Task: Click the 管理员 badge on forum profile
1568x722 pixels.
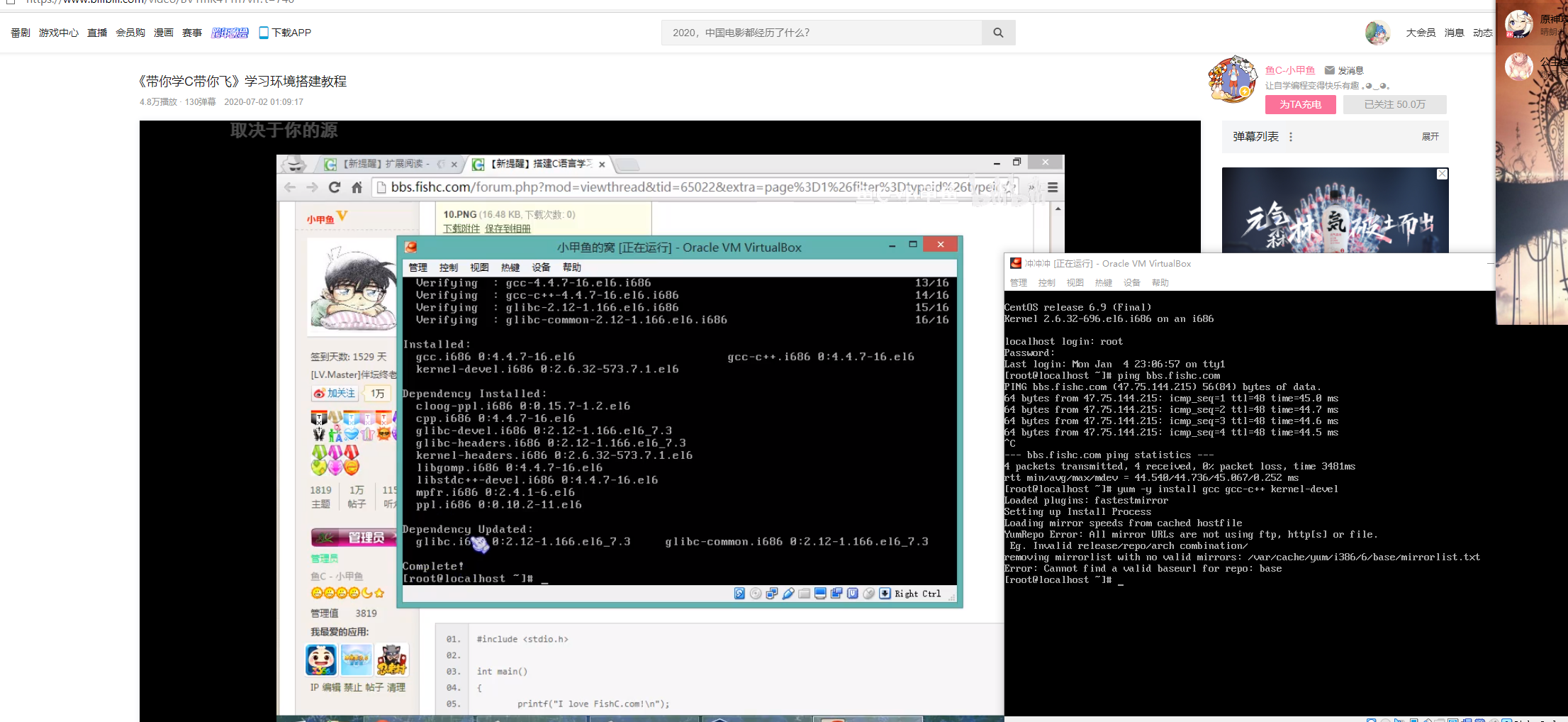Action: [x=354, y=538]
